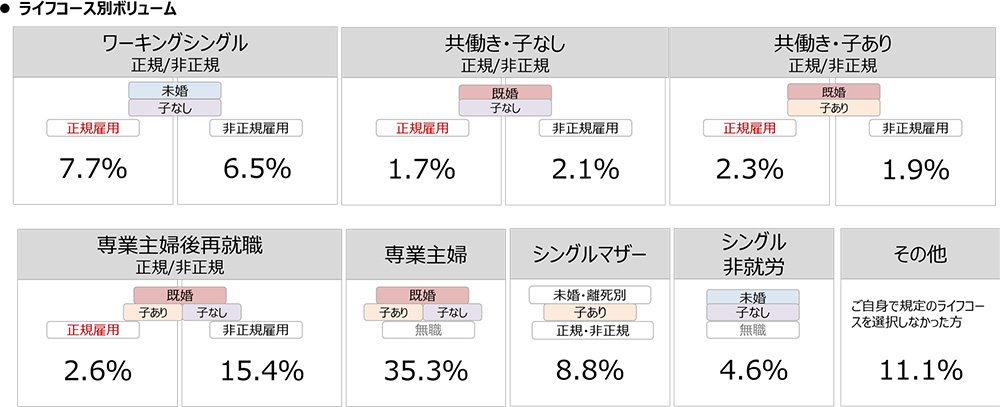Click the 6.5% non-regular employment value
Screen dimensions: 1000x407
pyautogui.click(x=258, y=170)
